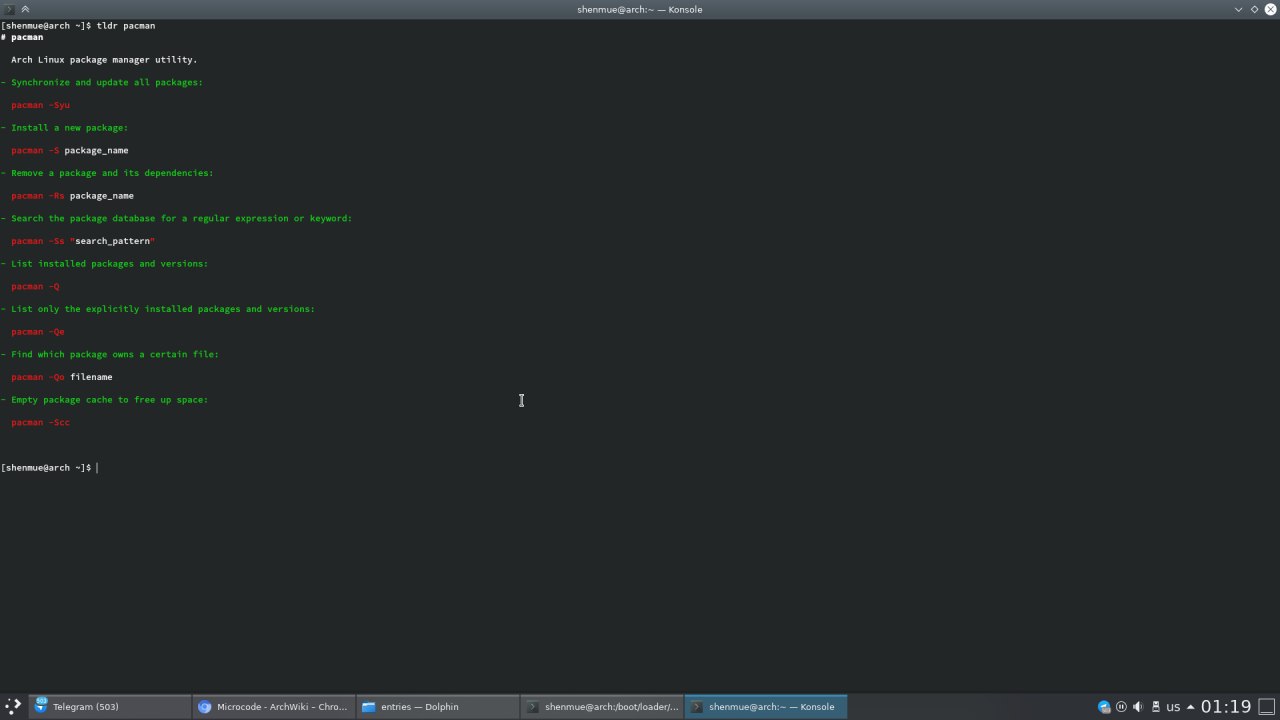
Task: Click the Show Desktop button
Action: pos(1267,707)
